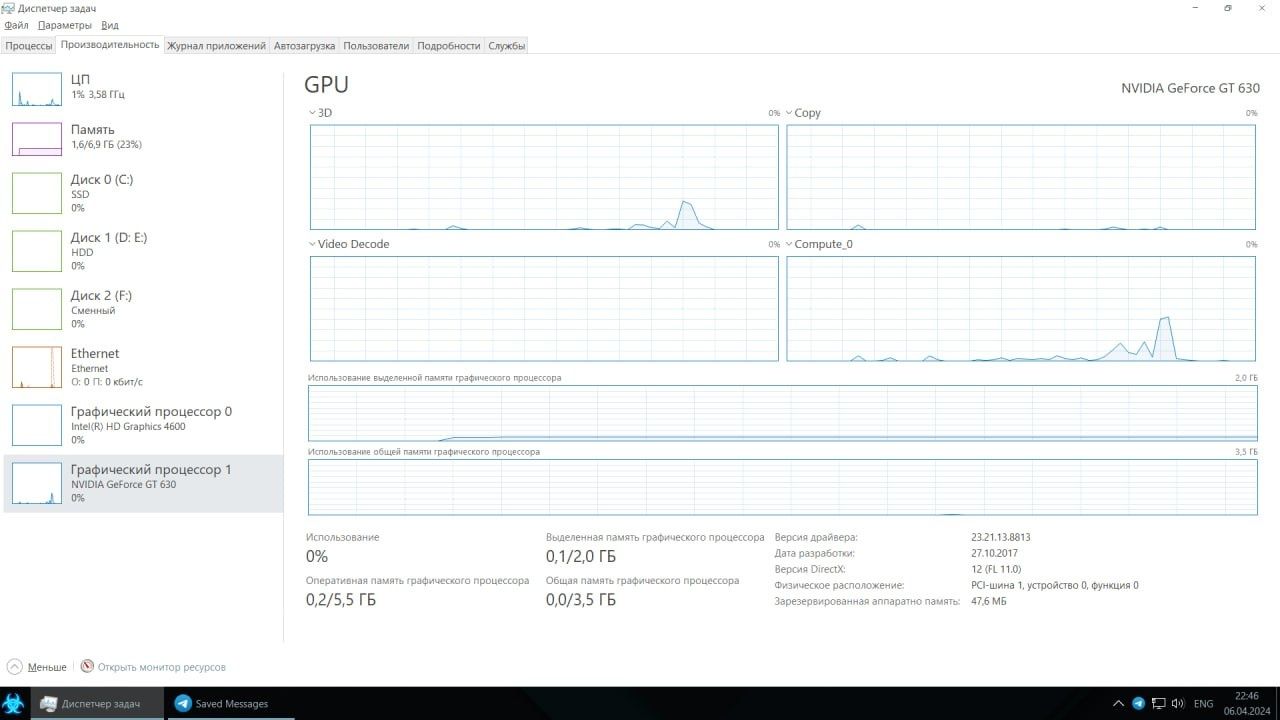Click GPU memory value 0,2/5,5 ГБ

pos(341,600)
